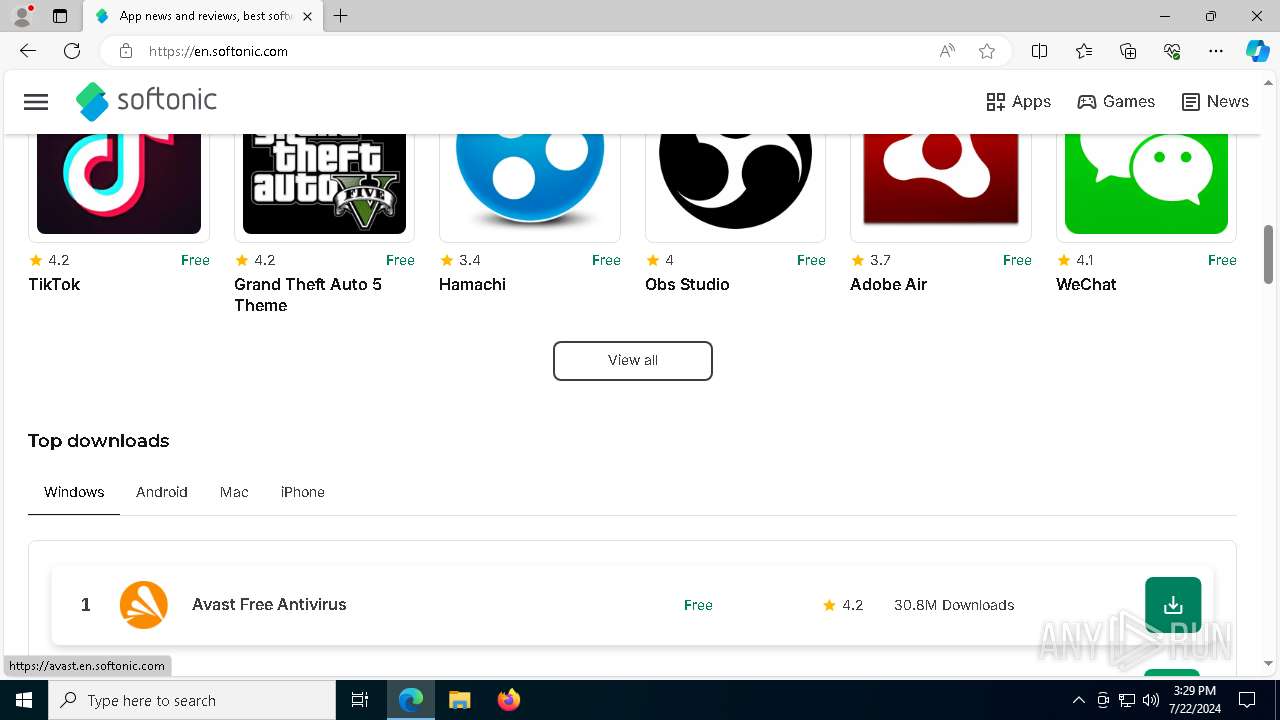Open the tab actions menu
Screen dimensions: 1280x720
[x=60, y=16]
